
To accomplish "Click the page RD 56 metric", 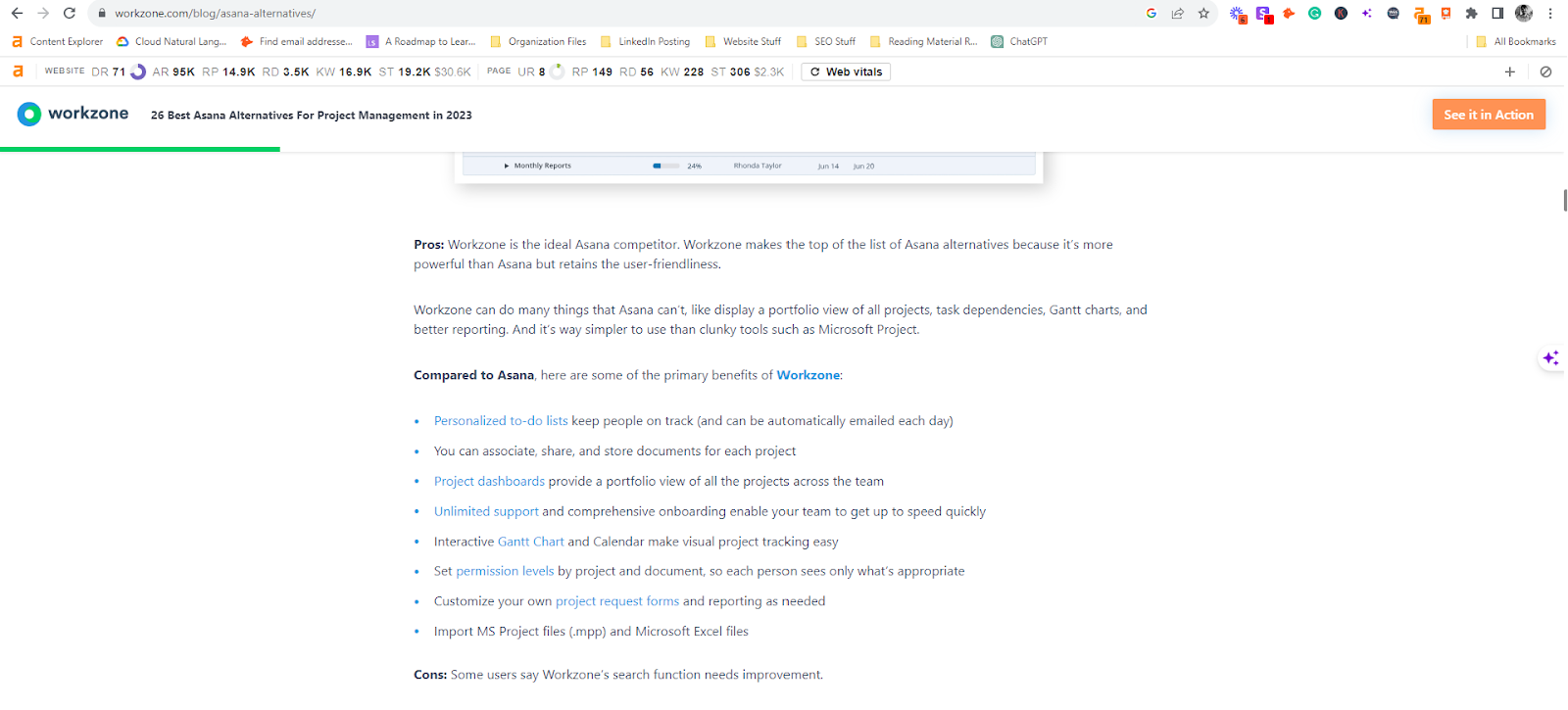I will pos(637,71).
